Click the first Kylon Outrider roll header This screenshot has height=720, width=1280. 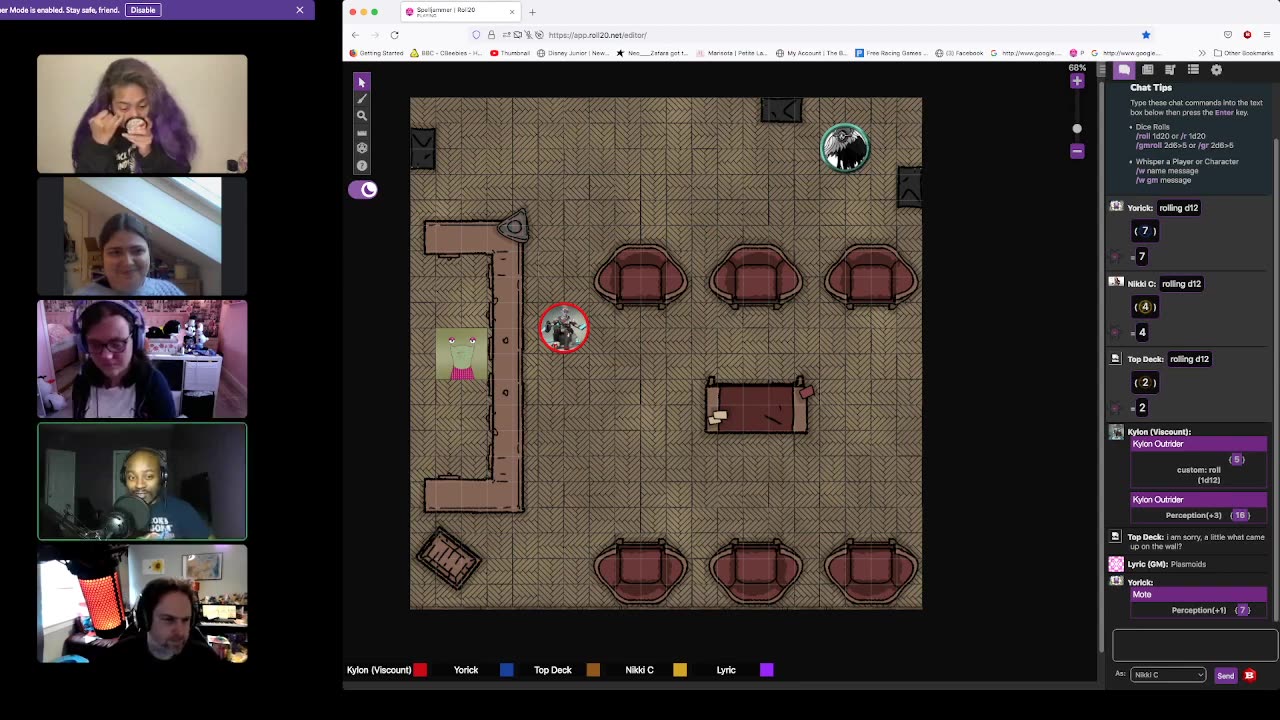[x=1198, y=443]
